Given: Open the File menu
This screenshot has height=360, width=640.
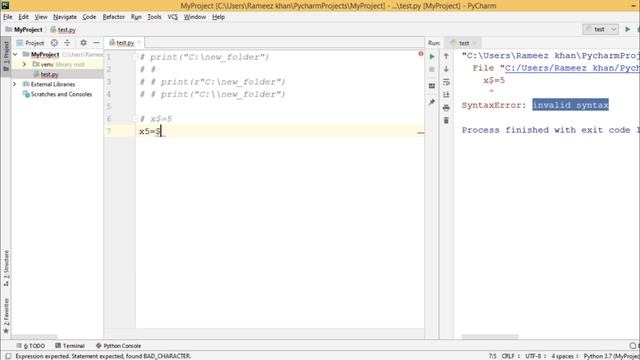Looking at the screenshot, I should [8, 17].
